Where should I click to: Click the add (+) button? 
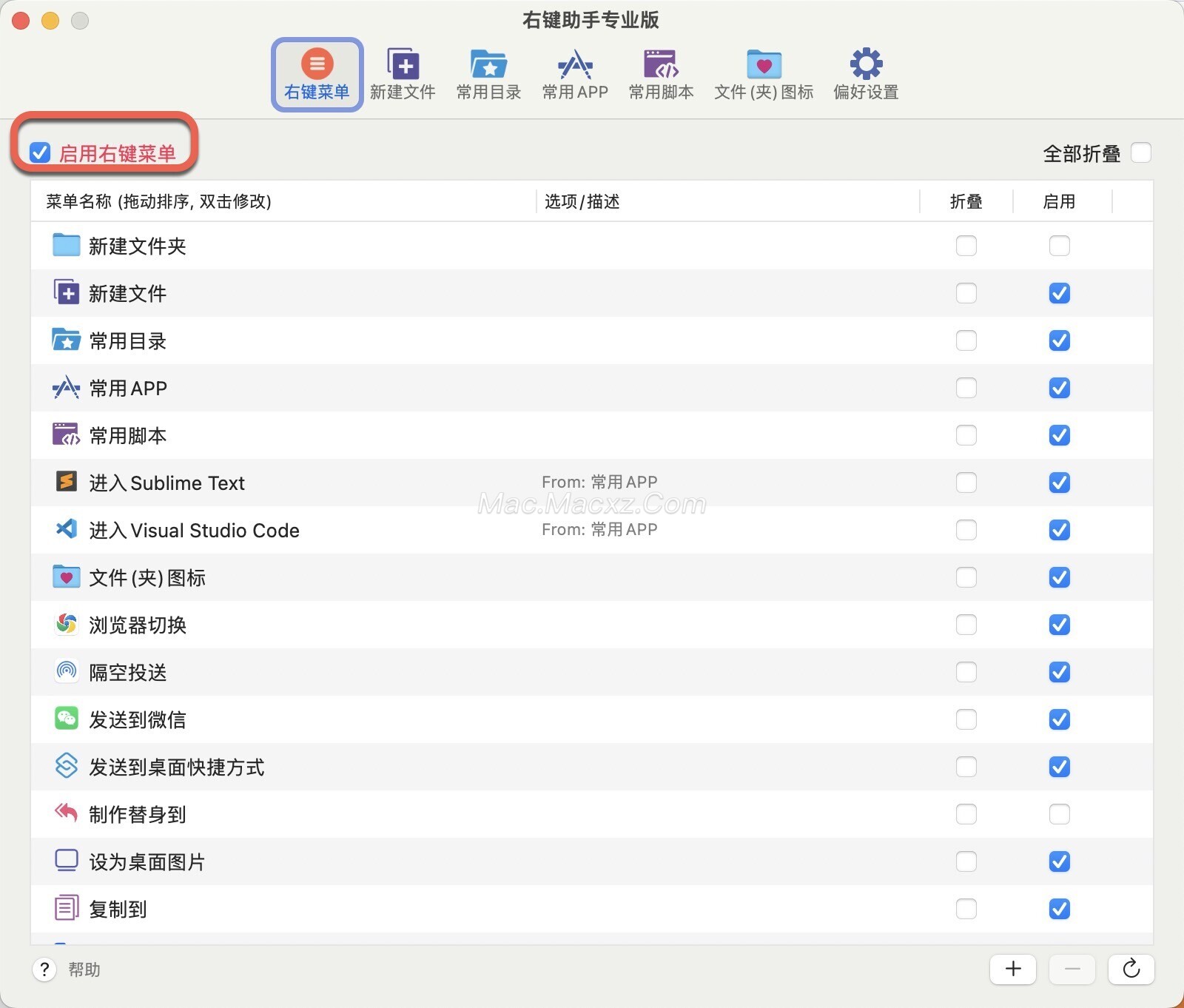(1013, 969)
